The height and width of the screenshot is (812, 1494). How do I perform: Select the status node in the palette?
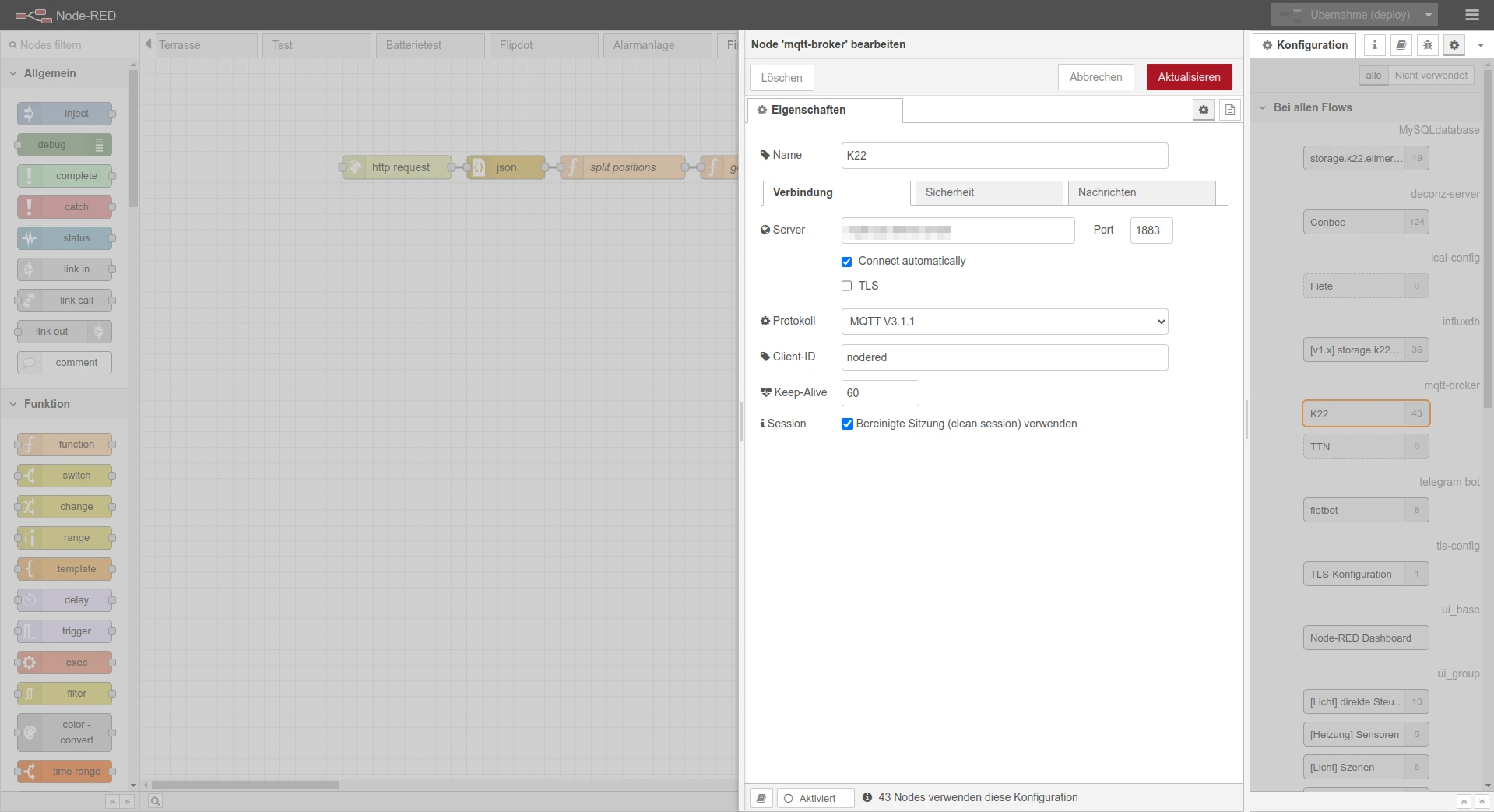65,238
